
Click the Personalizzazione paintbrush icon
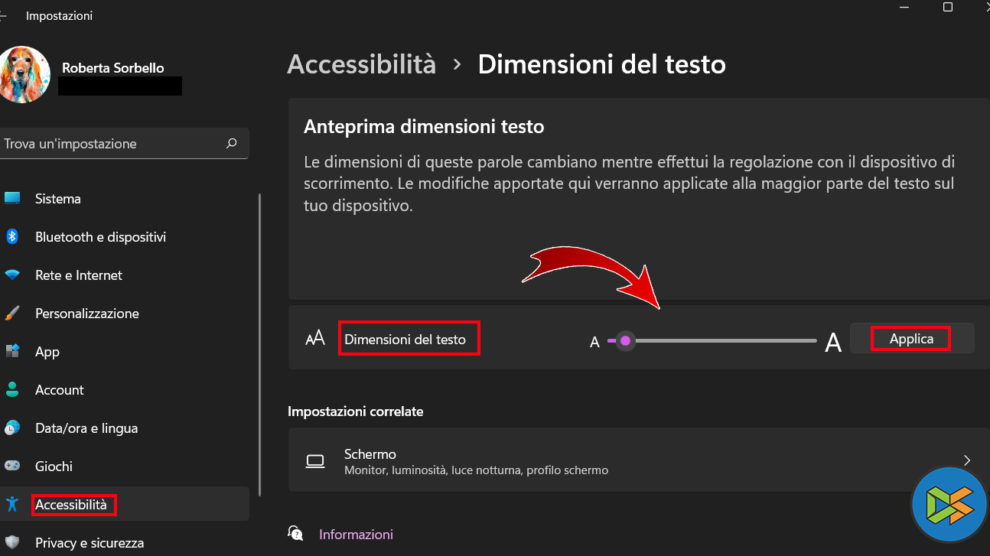tap(12, 313)
